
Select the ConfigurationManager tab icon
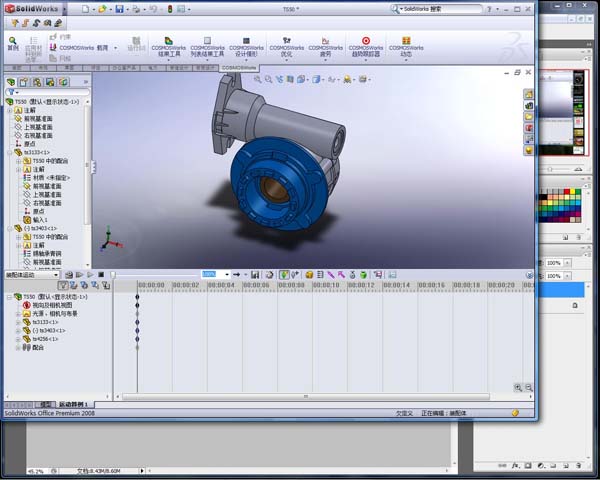pyautogui.click(x=37, y=82)
